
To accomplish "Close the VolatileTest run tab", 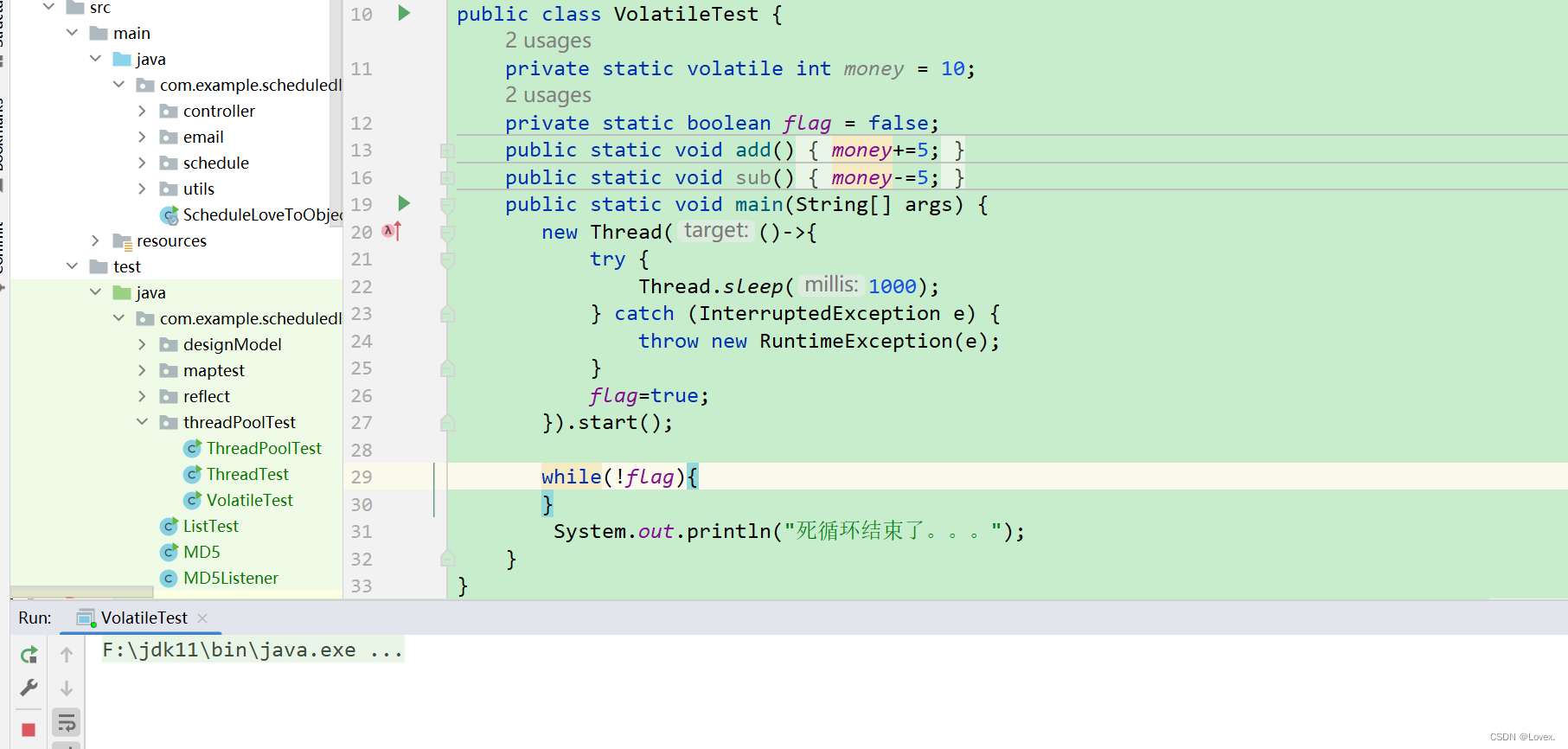I will (x=202, y=618).
